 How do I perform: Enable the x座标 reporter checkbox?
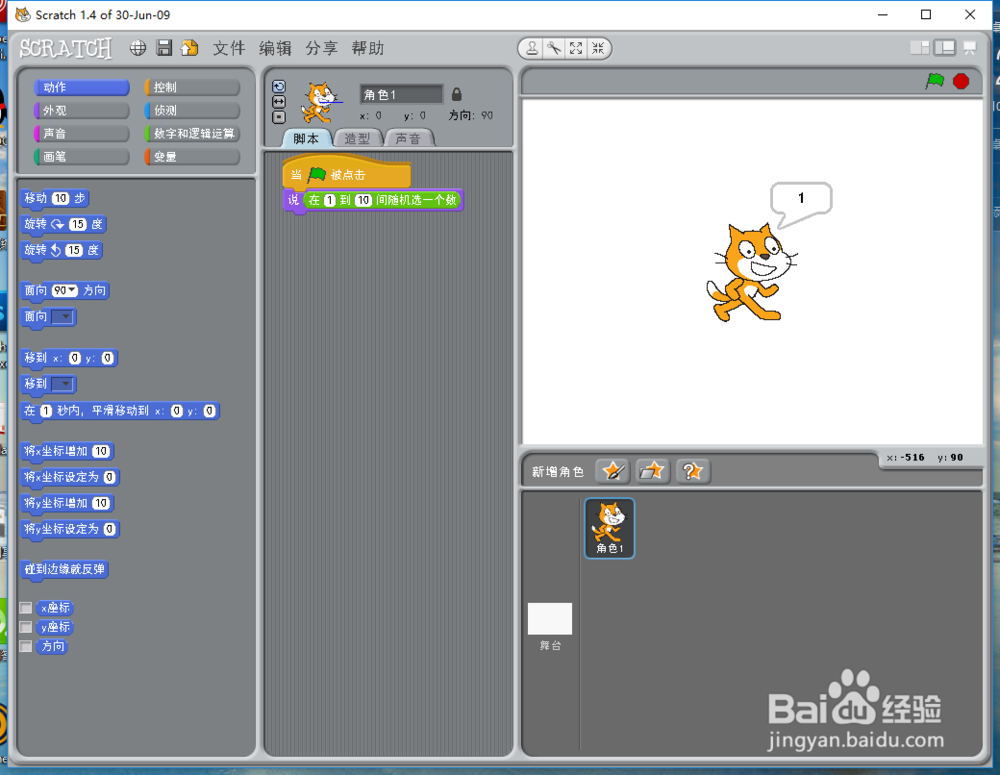point(25,607)
